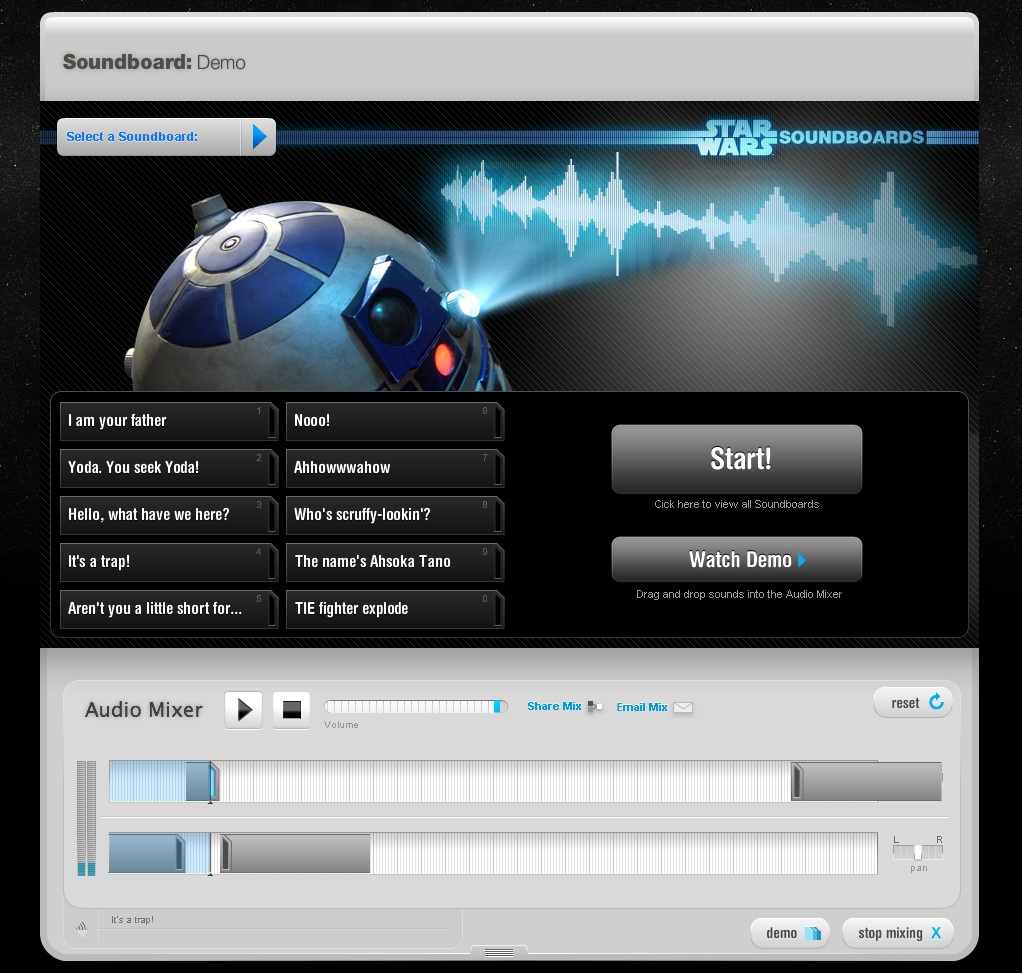This screenshot has width=1022, height=973.
Task: Play the 'Ahhowwwahow' sound
Action: click(x=395, y=468)
